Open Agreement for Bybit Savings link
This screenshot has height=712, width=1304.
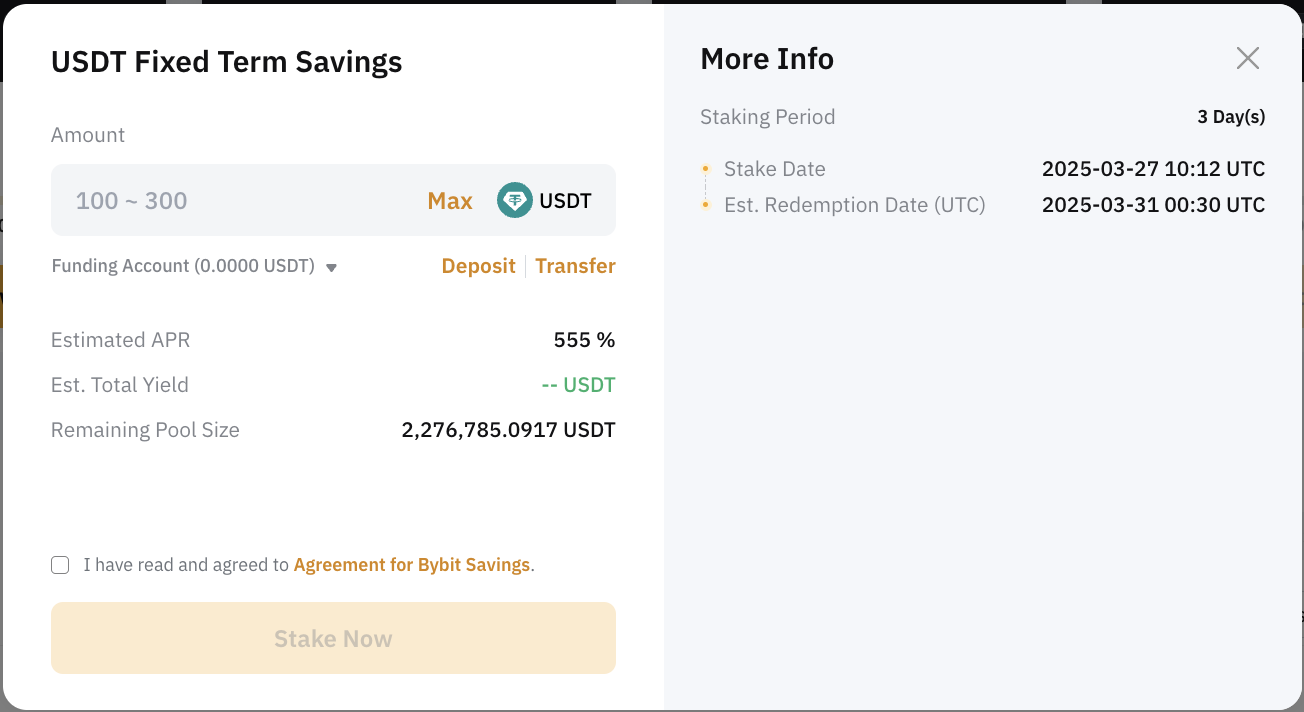click(x=412, y=565)
